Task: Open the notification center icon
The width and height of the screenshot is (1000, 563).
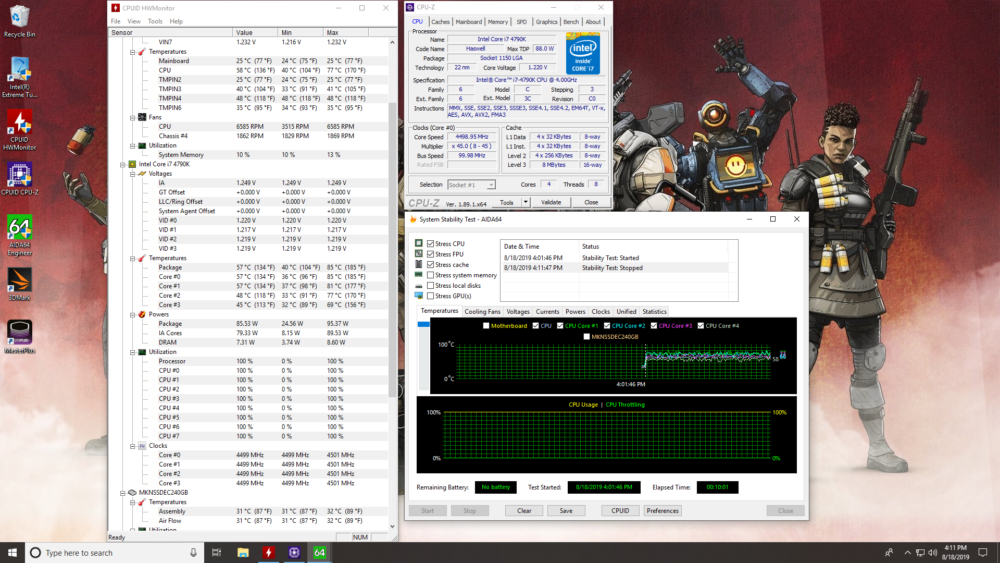Action: 983,552
